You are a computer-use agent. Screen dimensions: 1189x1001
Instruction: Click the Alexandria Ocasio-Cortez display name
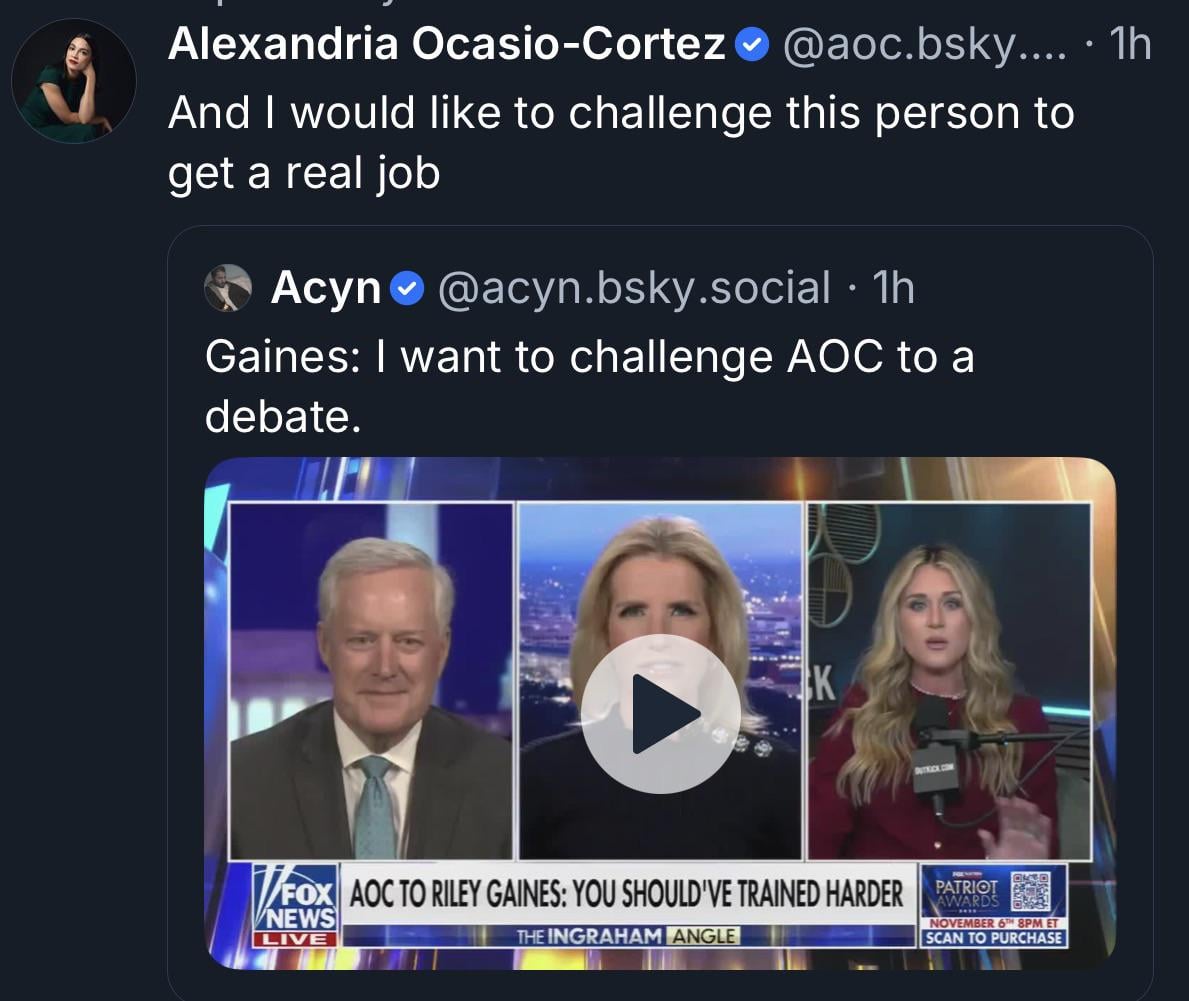point(446,45)
